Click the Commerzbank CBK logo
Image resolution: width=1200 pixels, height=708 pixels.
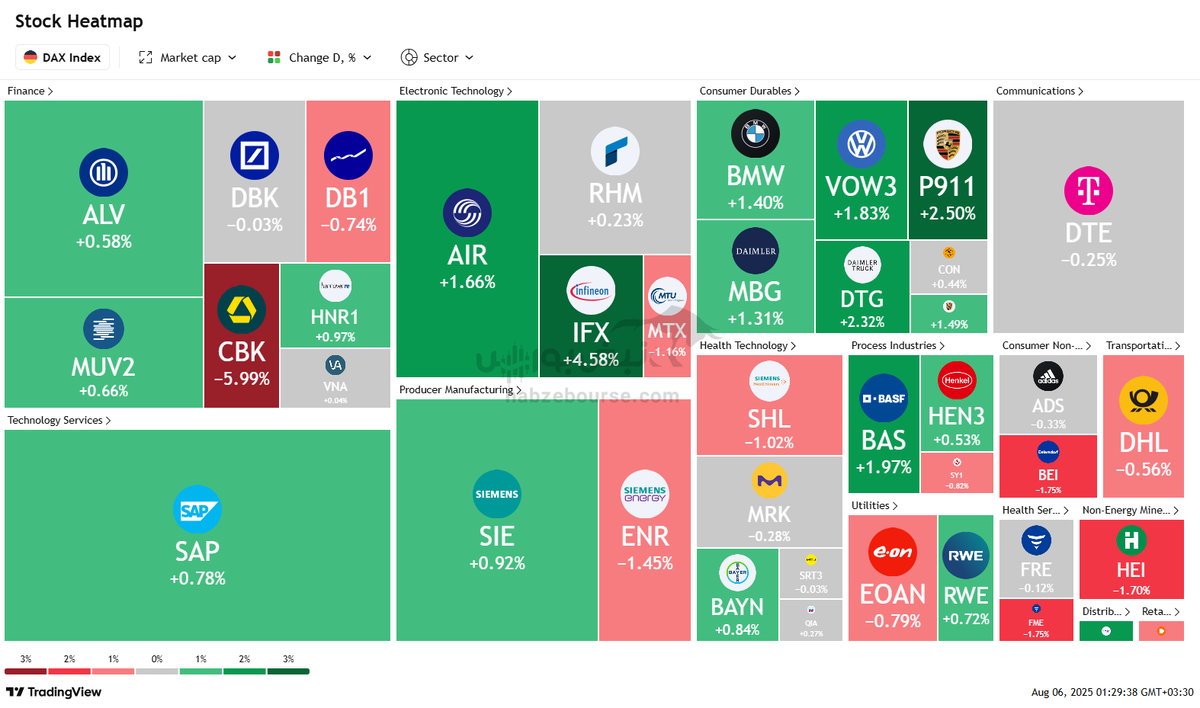click(x=241, y=310)
